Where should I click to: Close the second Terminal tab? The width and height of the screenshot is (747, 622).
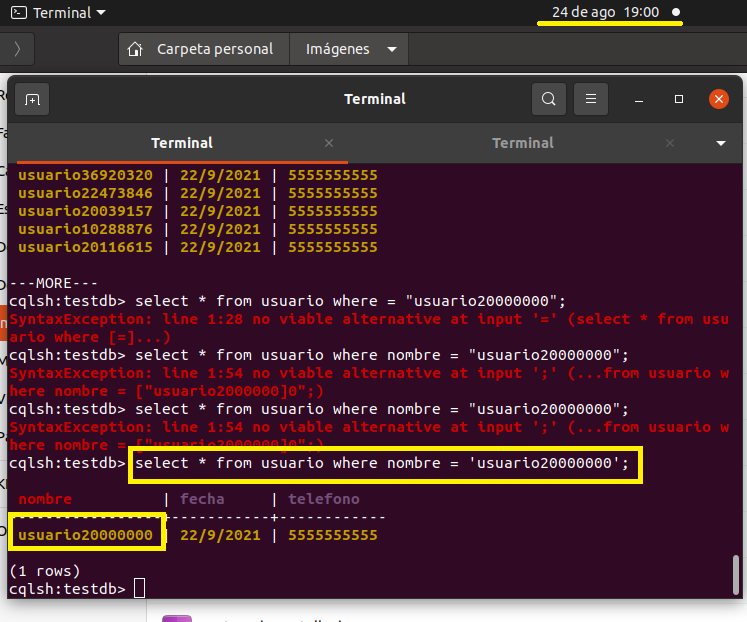[670, 143]
